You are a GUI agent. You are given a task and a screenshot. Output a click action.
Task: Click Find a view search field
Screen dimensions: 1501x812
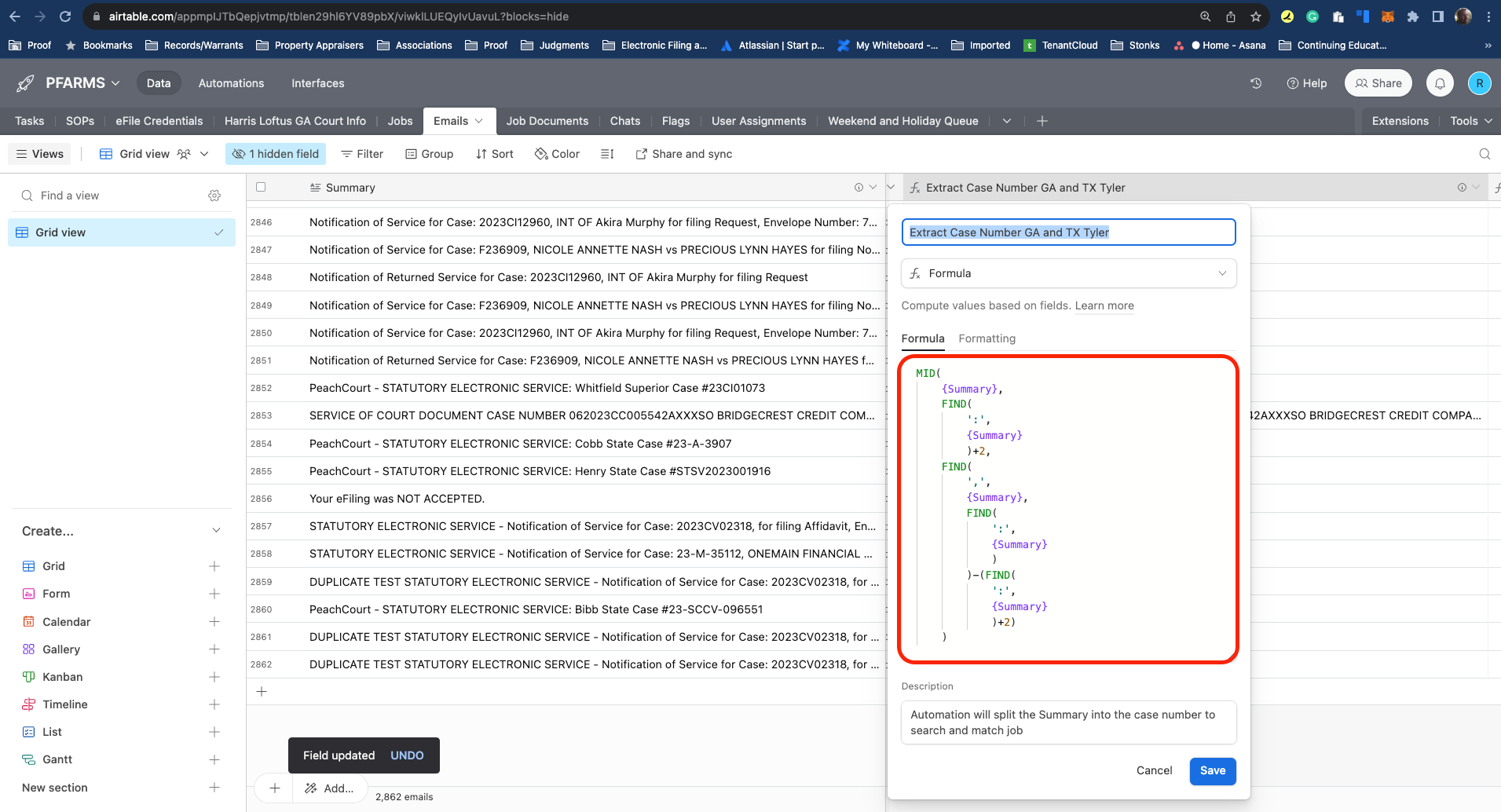(x=108, y=196)
